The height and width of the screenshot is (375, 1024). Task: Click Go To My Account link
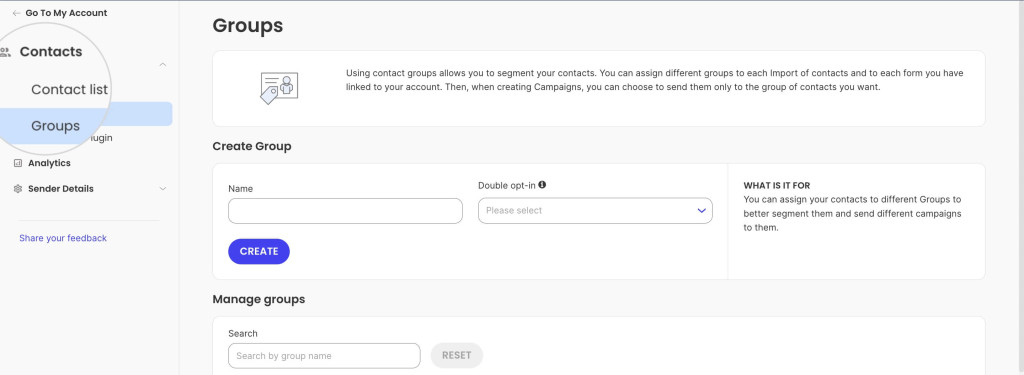(x=66, y=13)
